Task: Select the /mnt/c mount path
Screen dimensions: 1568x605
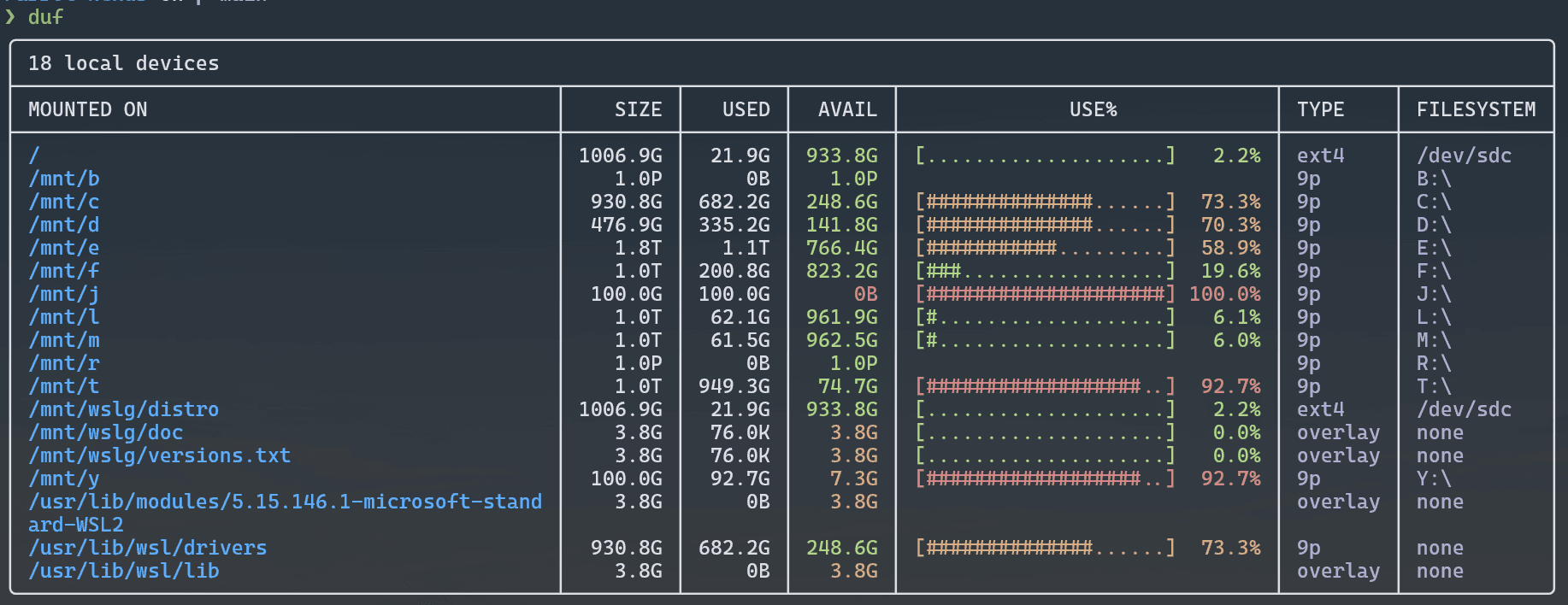Action: click(x=64, y=202)
